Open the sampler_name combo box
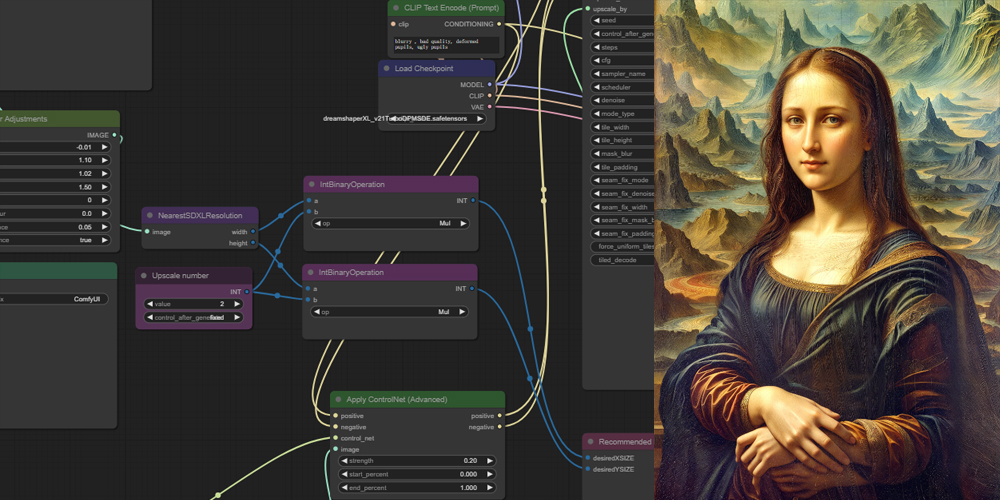 (x=622, y=74)
